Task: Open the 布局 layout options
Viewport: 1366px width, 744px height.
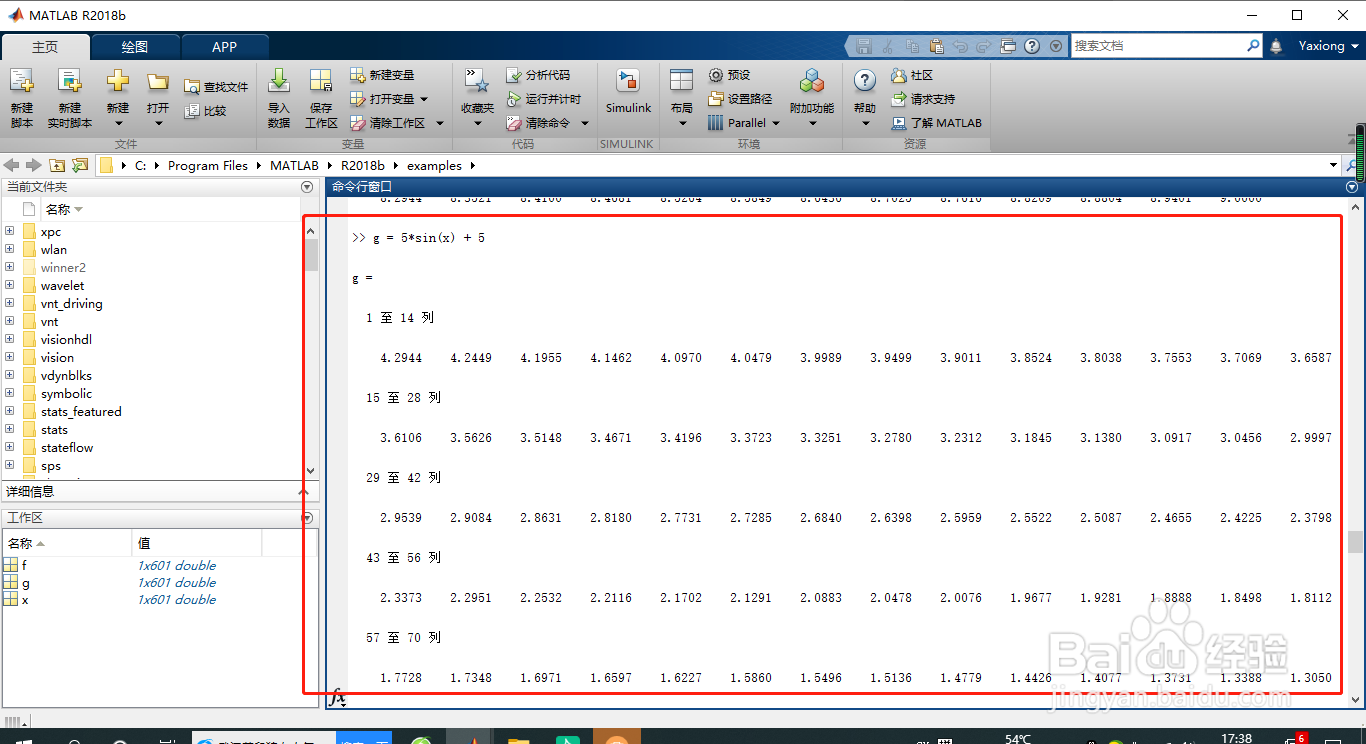Action: point(682,98)
